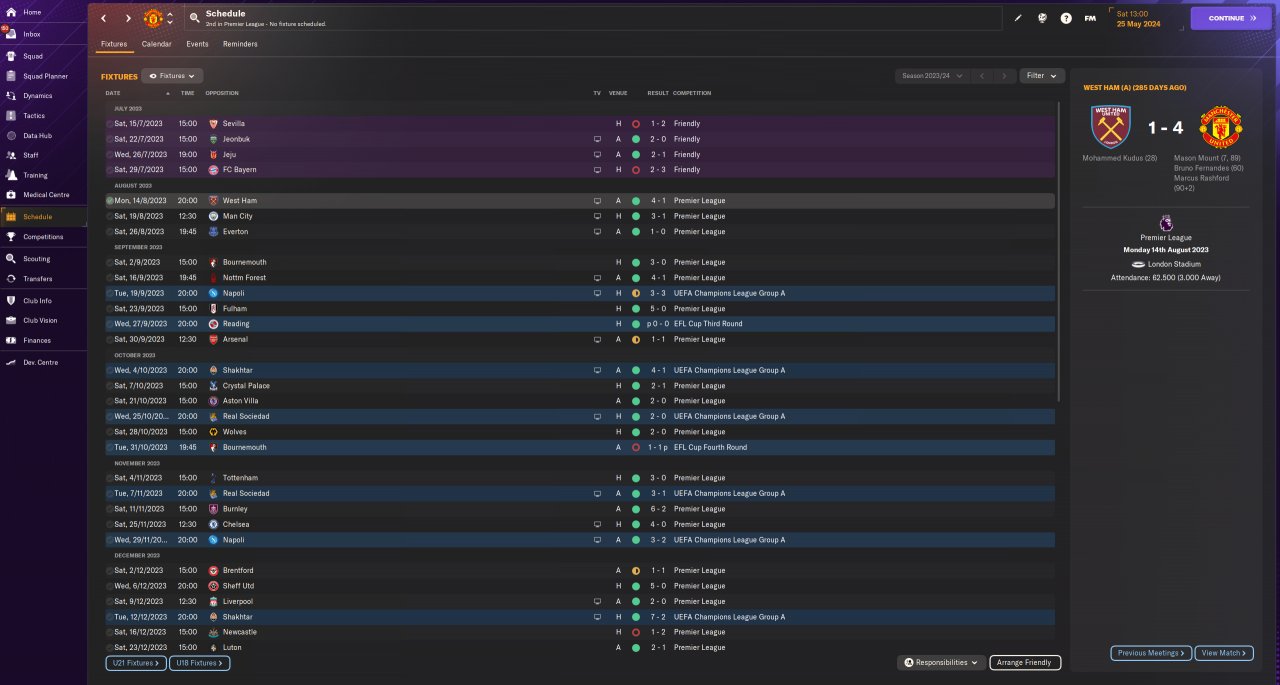1280x685 pixels.
Task: Click the TV icon on the Jeonbuk row
Action: (x=597, y=139)
